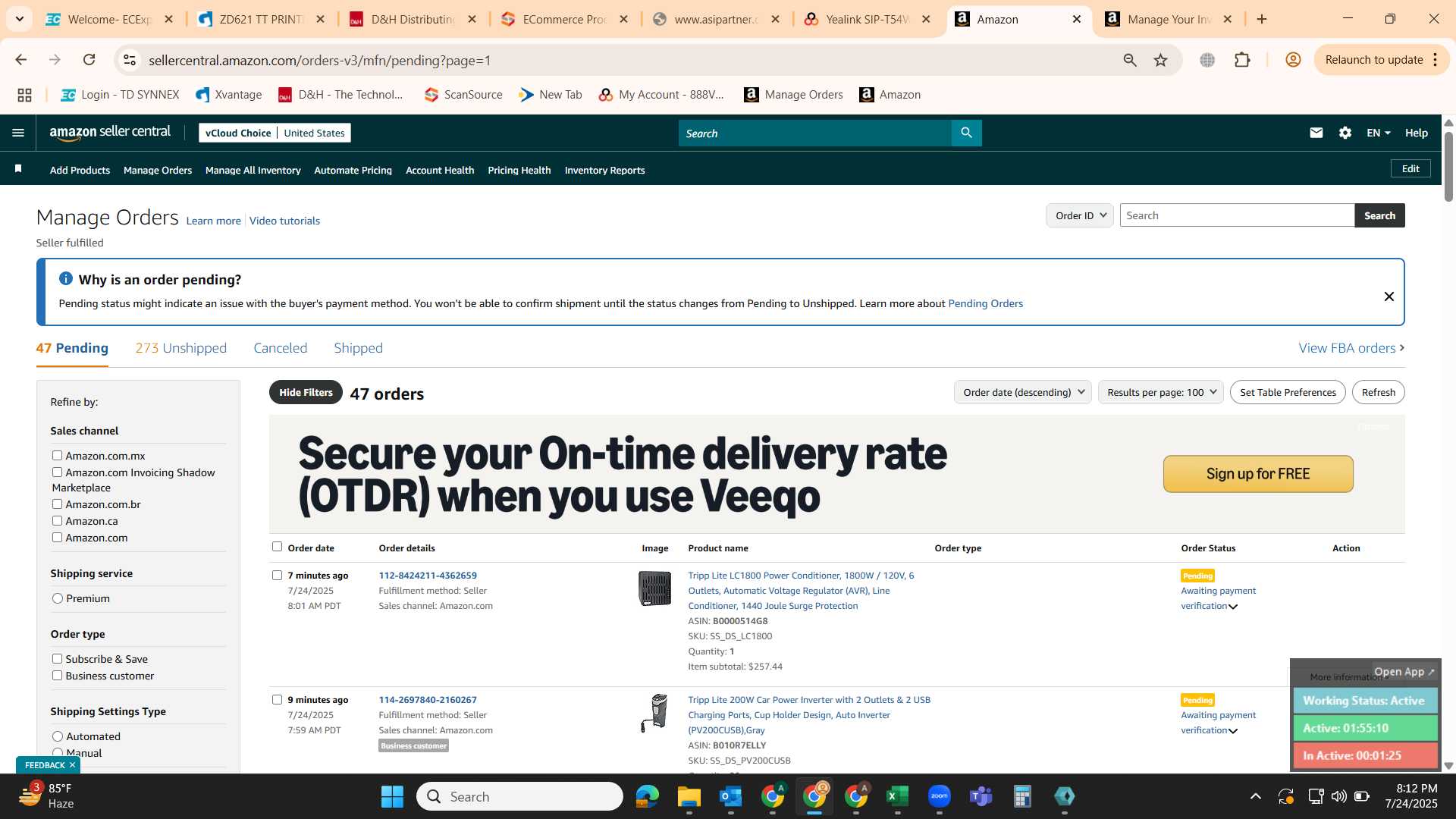Image resolution: width=1456 pixels, height=819 pixels.
Task: Check the Subscribe & Save order type
Action: [x=57, y=658]
